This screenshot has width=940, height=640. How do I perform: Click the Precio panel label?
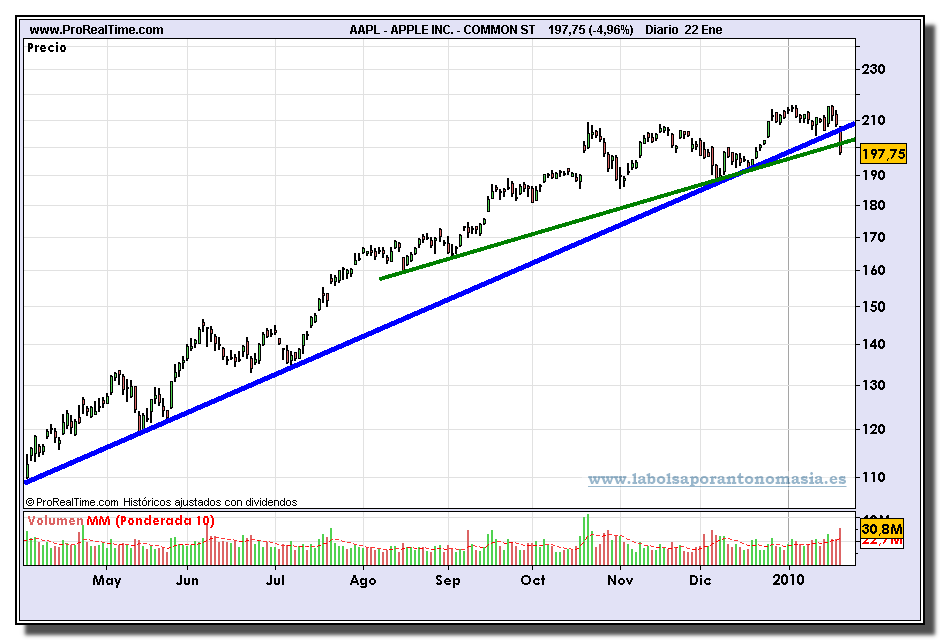pyautogui.click(x=47, y=48)
